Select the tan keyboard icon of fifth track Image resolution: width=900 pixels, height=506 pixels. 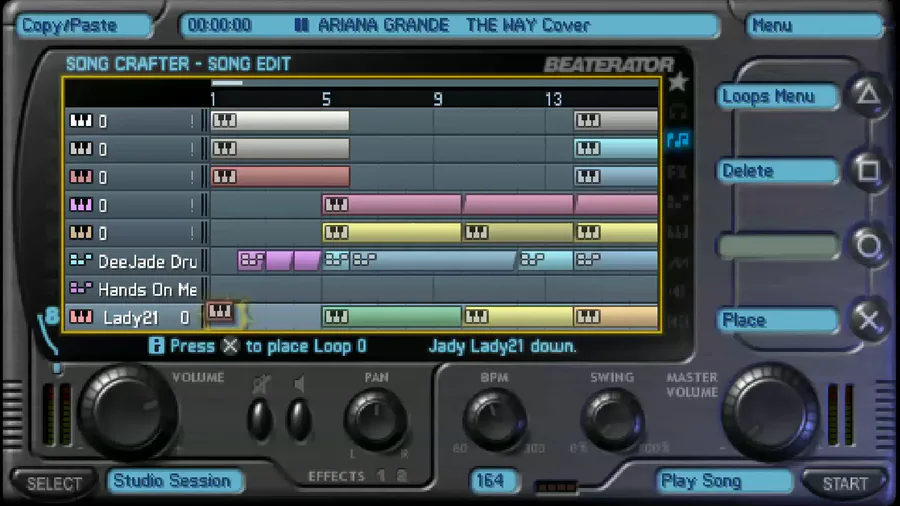point(80,232)
